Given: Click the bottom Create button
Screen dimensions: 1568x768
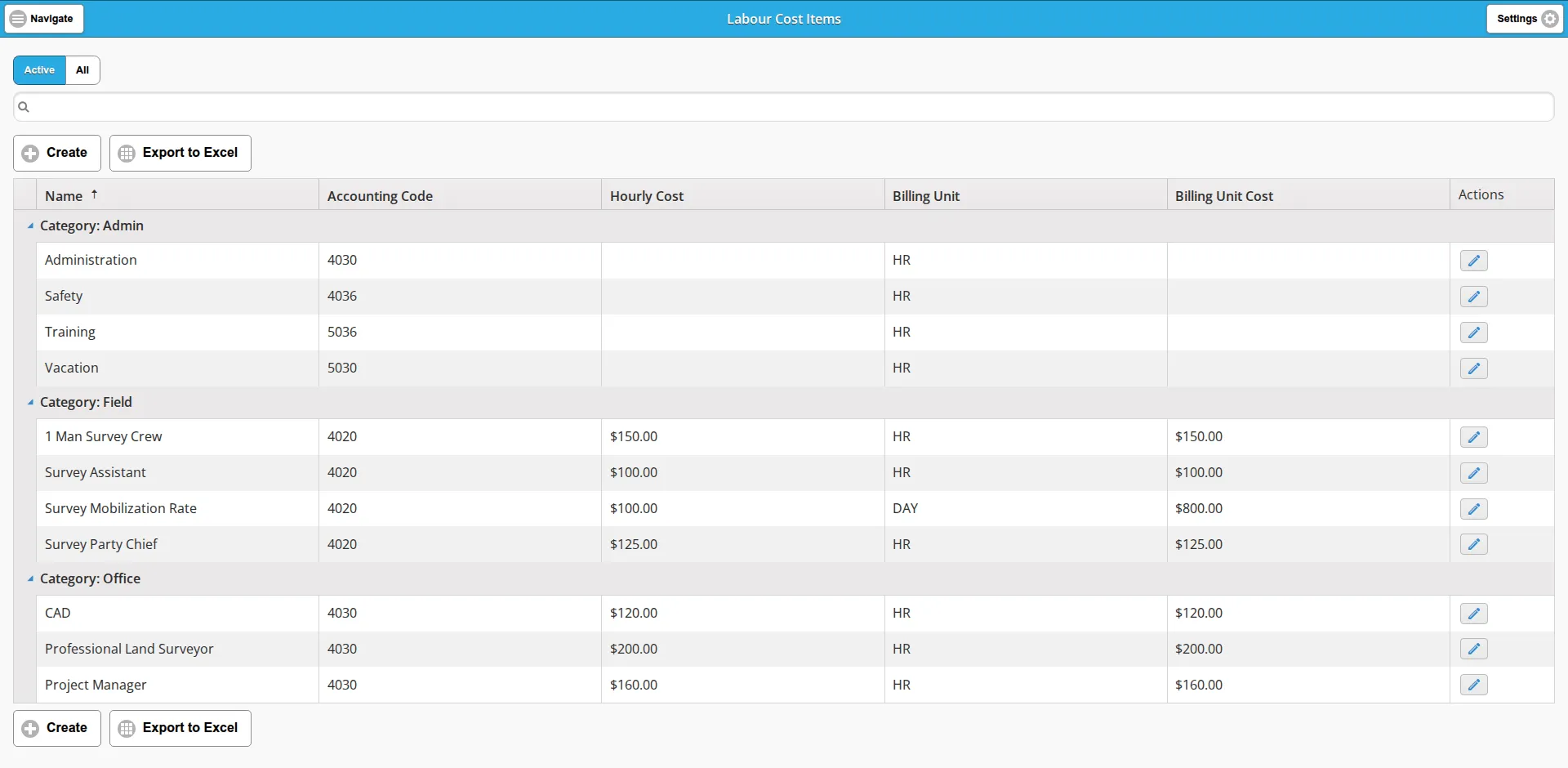Looking at the screenshot, I should (x=57, y=728).
